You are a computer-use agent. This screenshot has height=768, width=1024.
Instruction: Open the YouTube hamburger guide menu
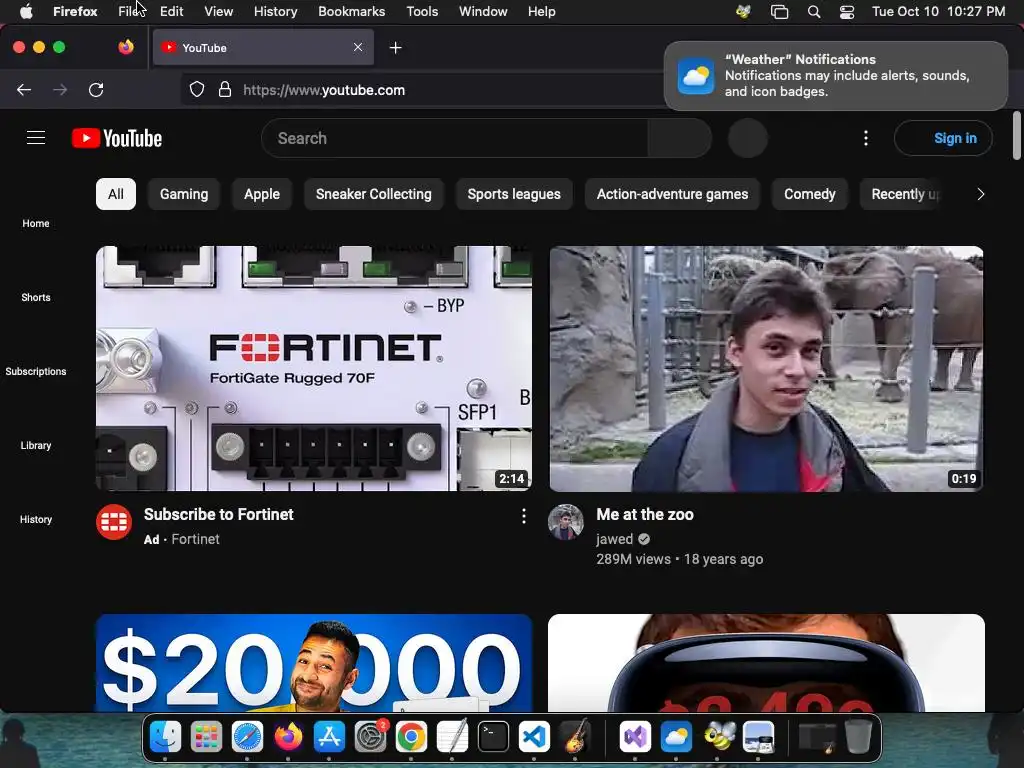click(x=36, y=138)
